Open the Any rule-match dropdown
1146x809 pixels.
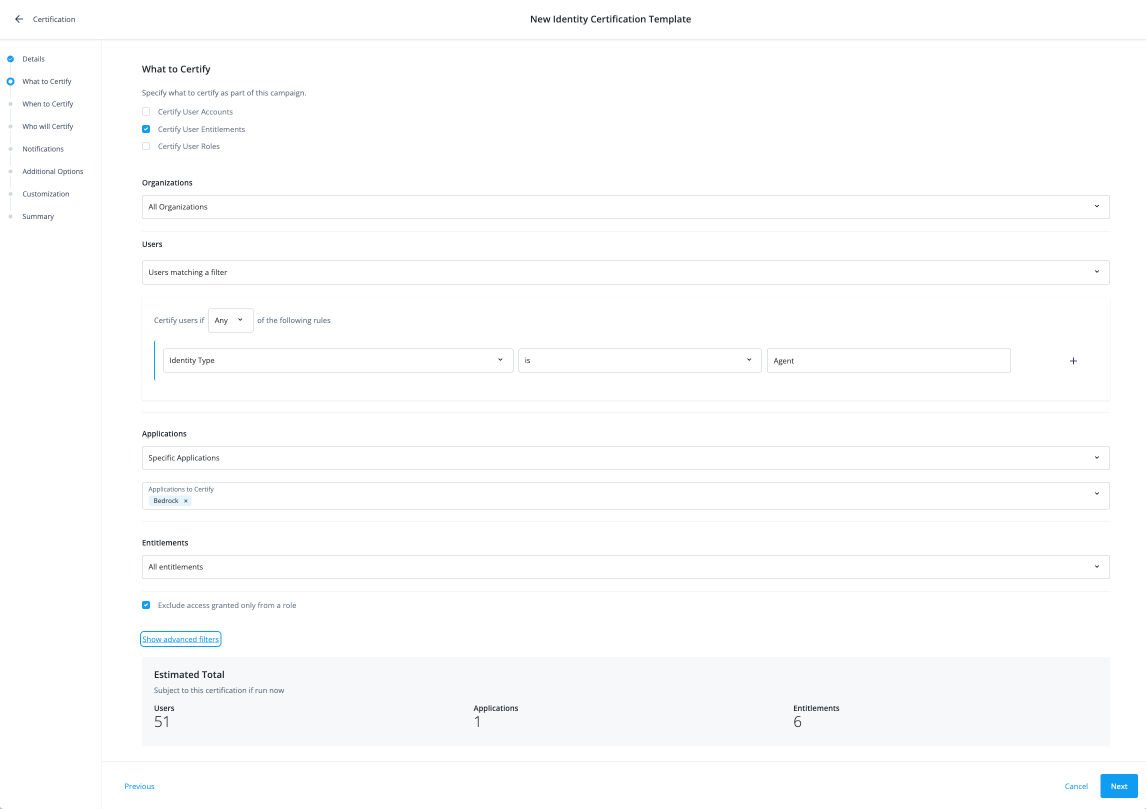tap(231, 320)
